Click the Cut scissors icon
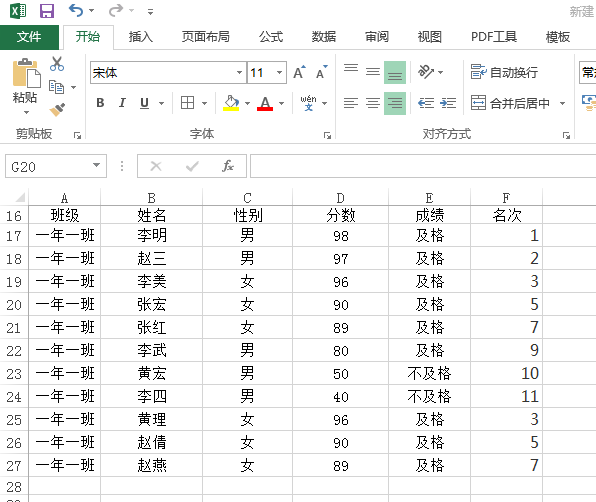Viewport: 596px width, 502px height. coord(57,64)
